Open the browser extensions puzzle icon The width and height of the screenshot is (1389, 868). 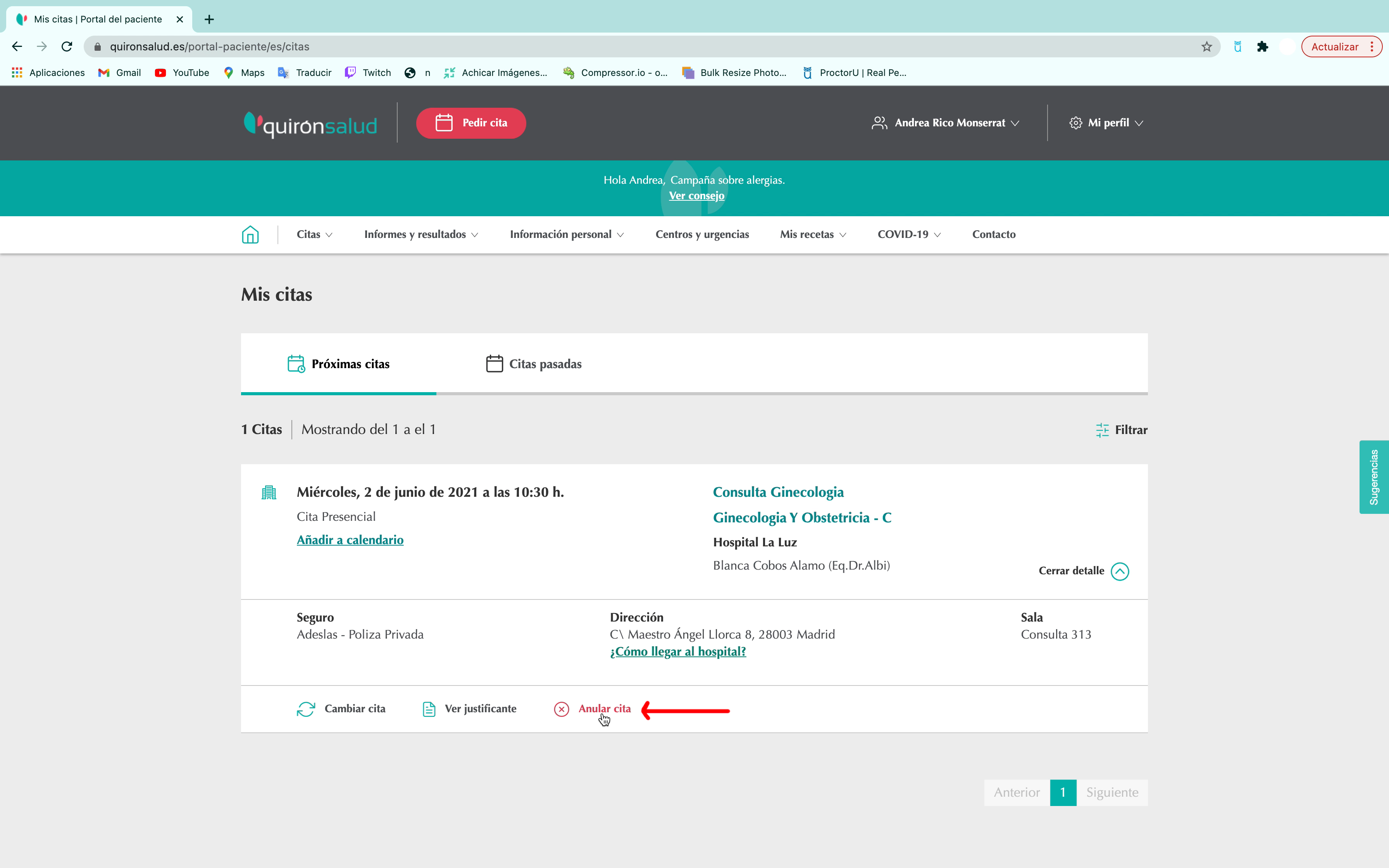click(x=1262, y=46)
